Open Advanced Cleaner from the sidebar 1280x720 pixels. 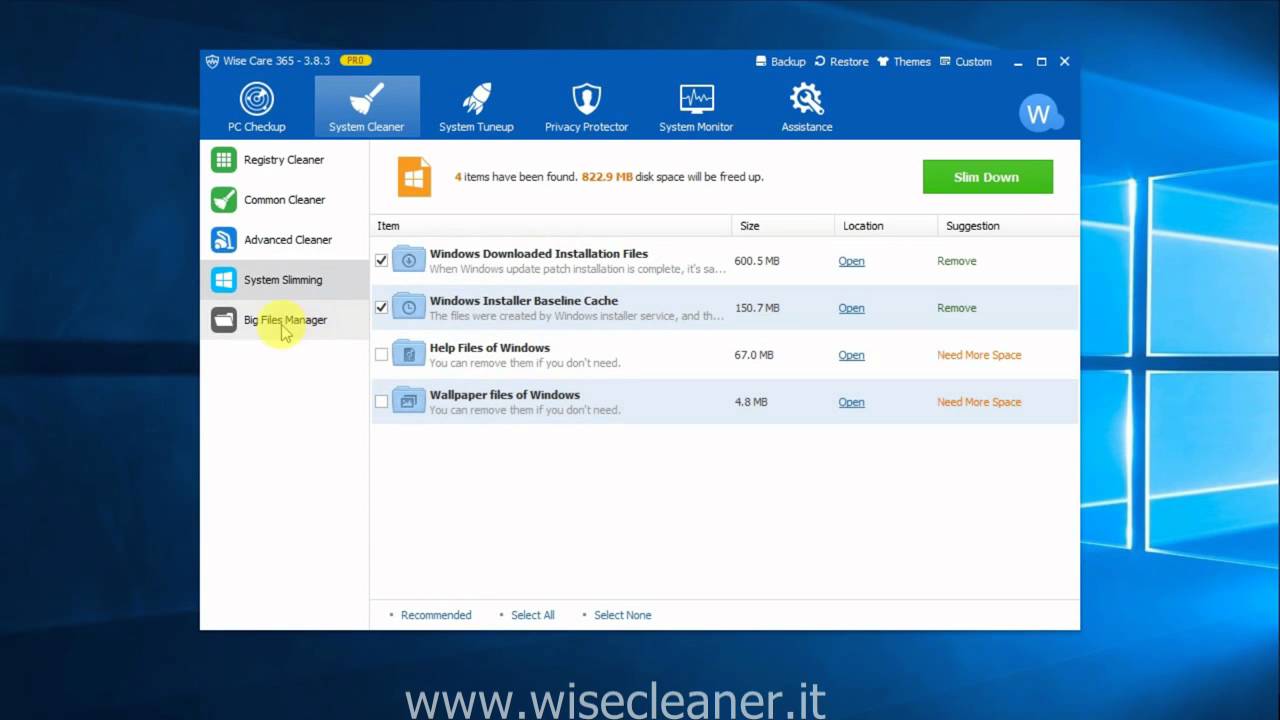(287, 240)
